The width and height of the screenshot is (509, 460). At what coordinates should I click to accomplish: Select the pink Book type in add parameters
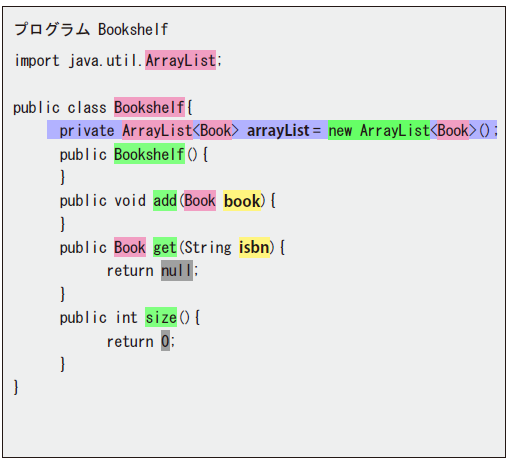pos(200,200)
